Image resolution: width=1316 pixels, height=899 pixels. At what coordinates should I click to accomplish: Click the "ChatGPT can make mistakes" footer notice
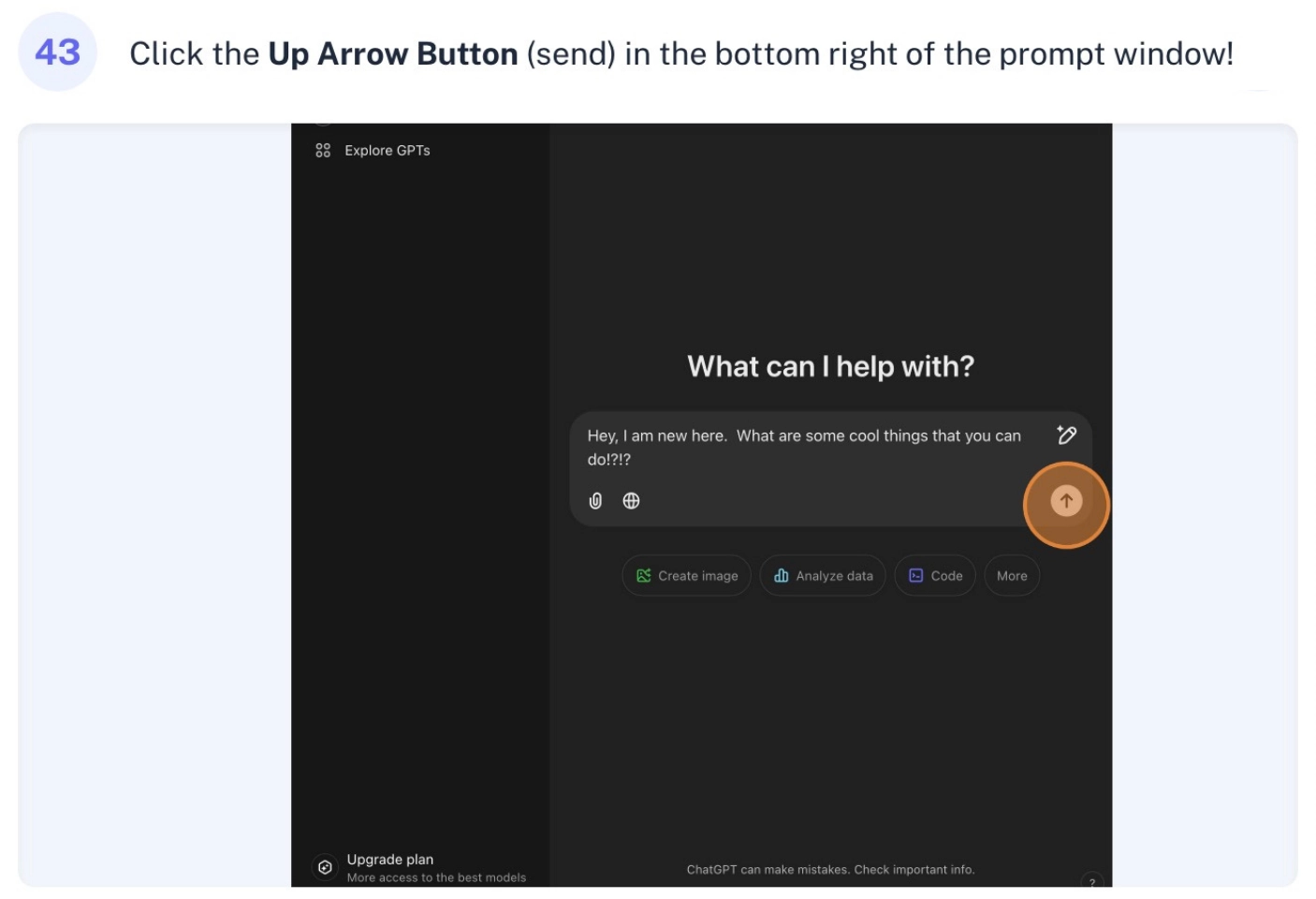pos(831,870)
